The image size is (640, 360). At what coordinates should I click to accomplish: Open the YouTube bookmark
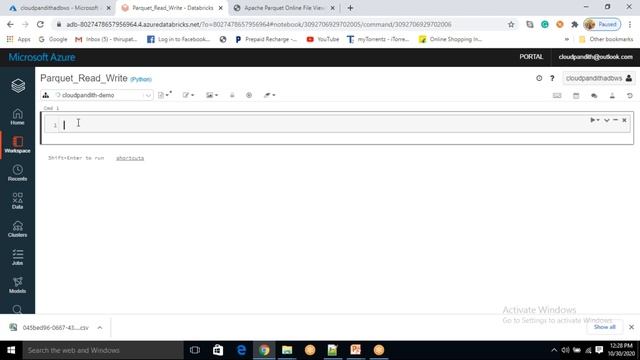coord(323,39)
